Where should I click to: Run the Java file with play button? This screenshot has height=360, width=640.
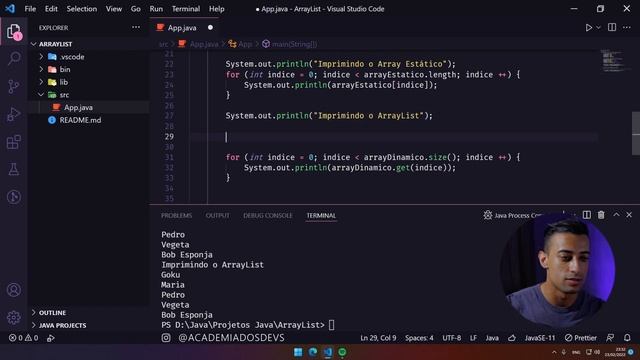[x=589, y=27]
